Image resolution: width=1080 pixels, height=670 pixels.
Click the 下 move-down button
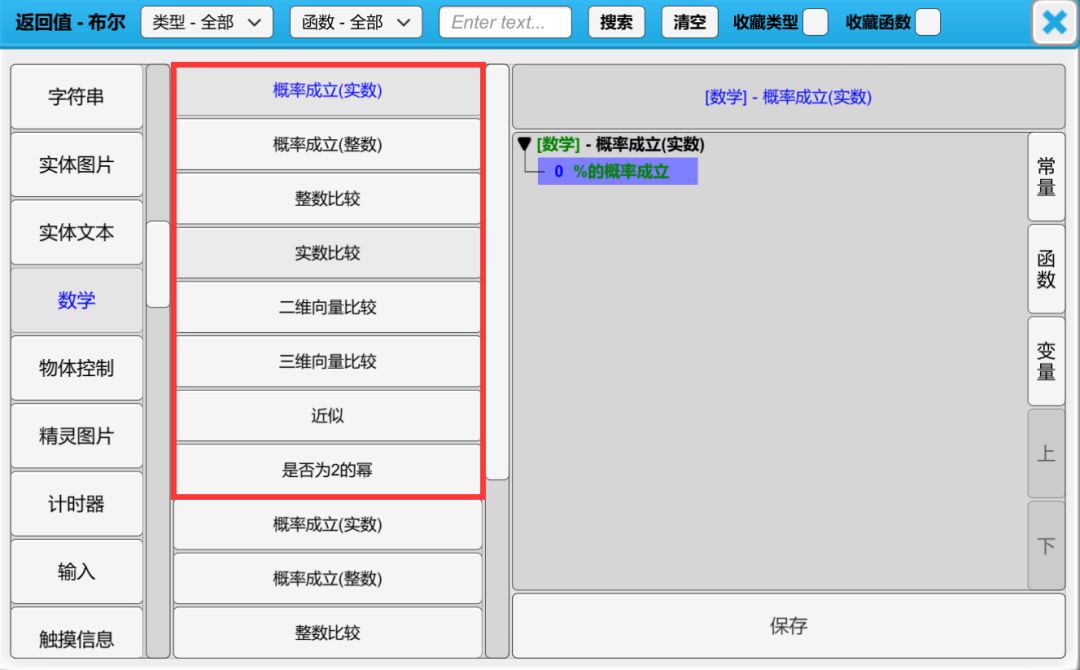[1046, 546]
